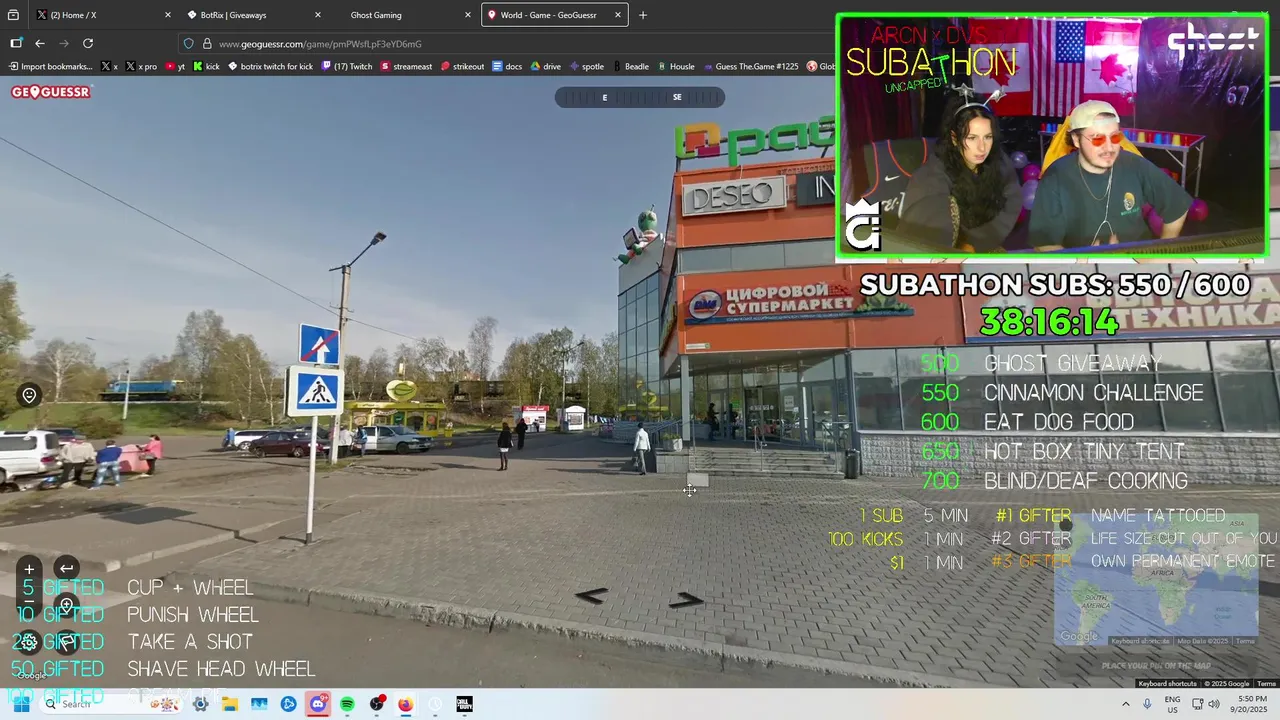1280x720 pixels.
Task: Open the 'x' bookmark
Action: 110,67
